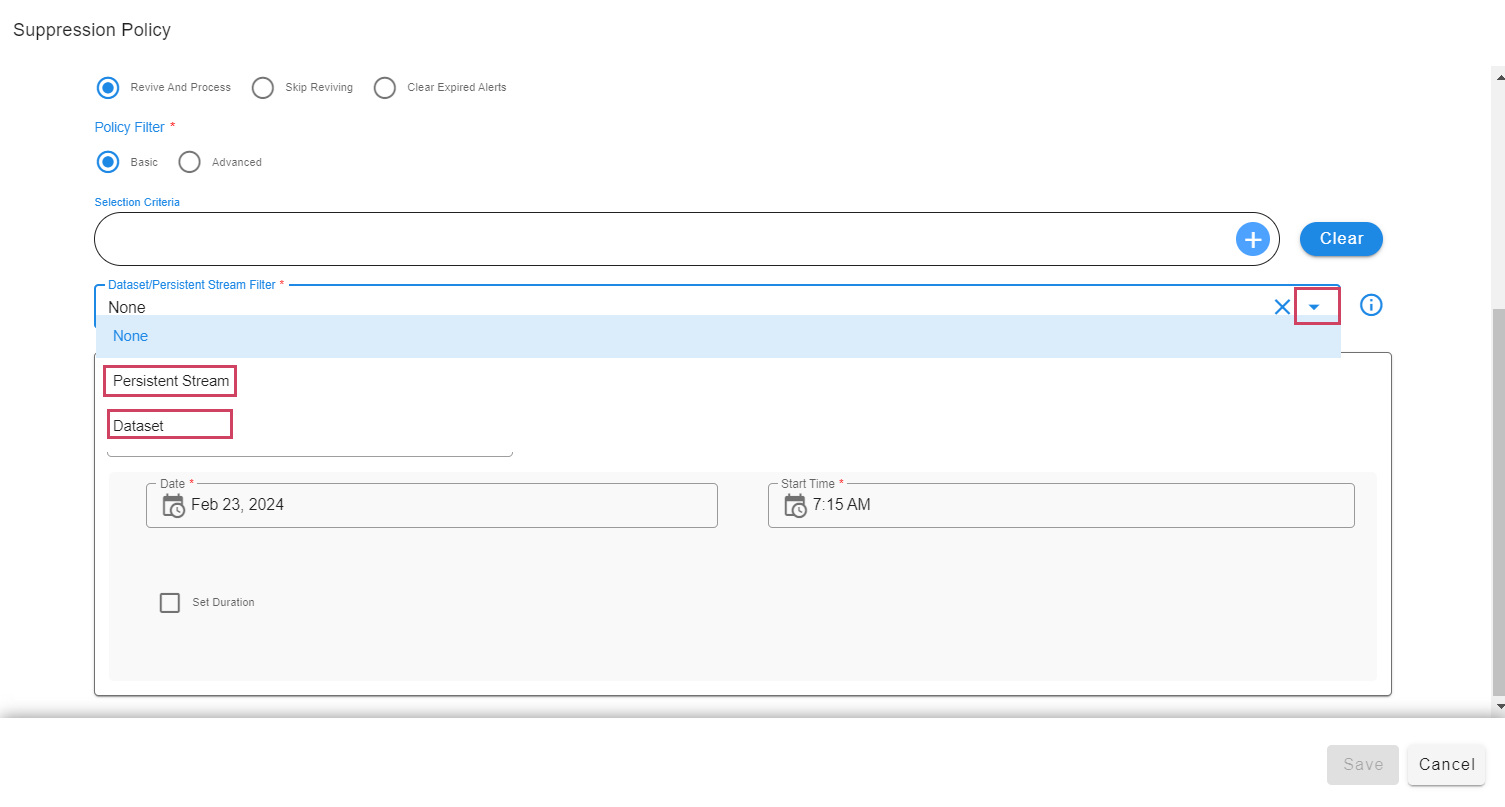Click the blue plus icon in Selection Criteria

[1252, 239]
